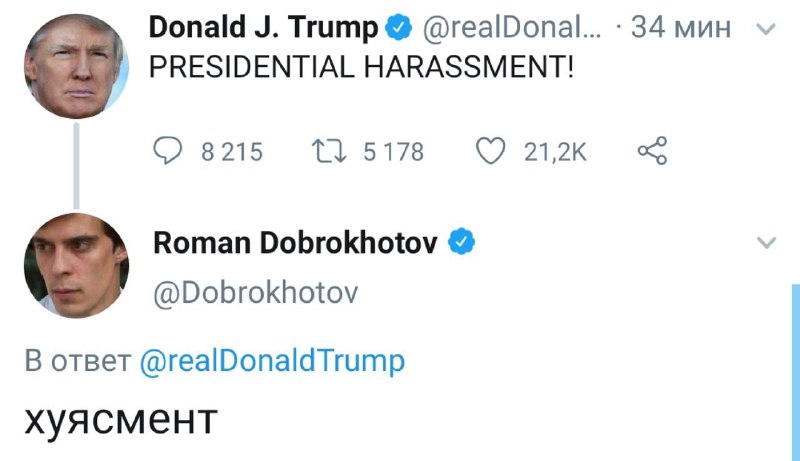Screen dimensions: 800x461
Task: Click the 21,2K likes count
Action: point(556,152)
